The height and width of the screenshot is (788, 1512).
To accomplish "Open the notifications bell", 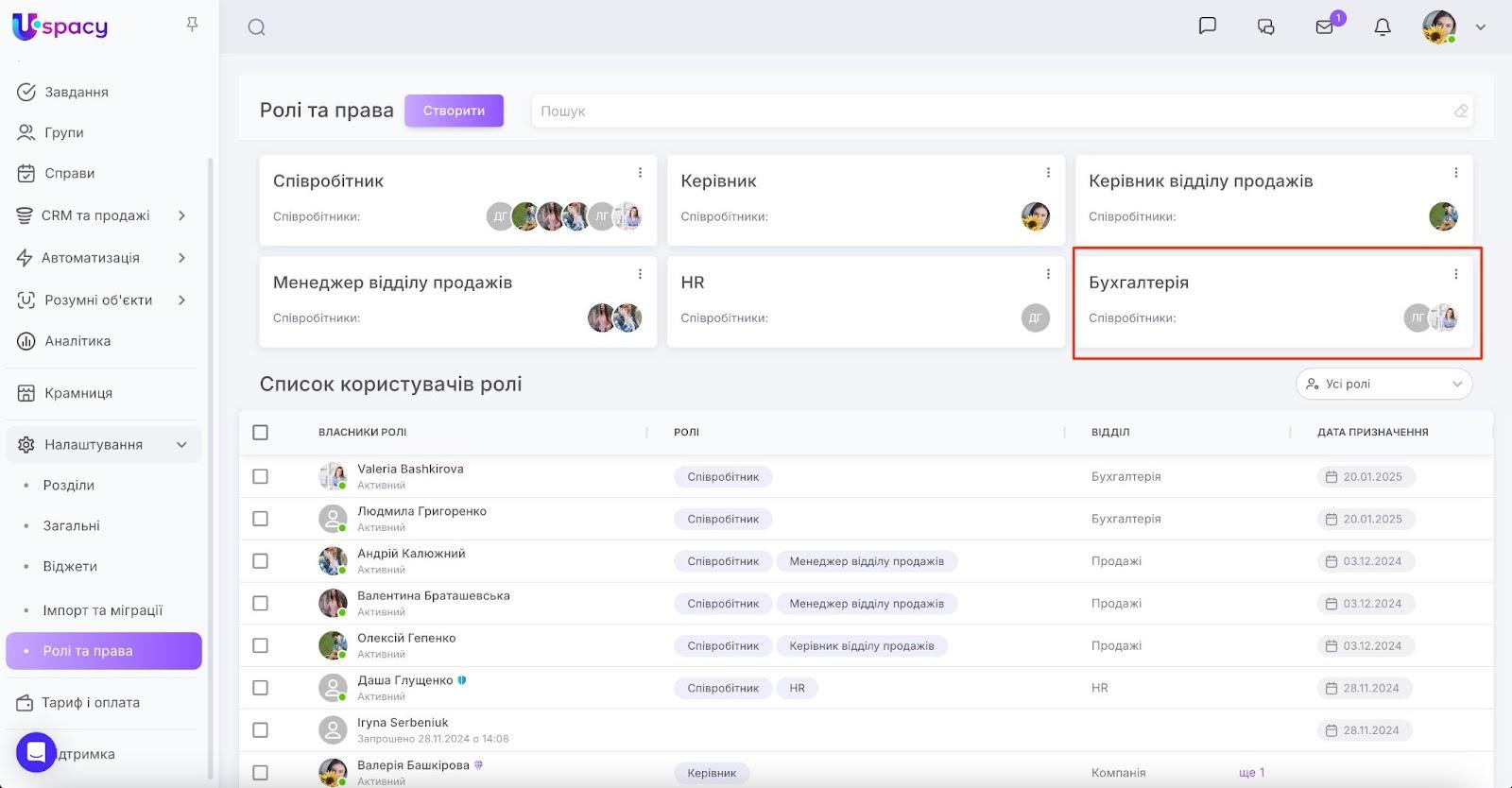I will [1382, 27].
